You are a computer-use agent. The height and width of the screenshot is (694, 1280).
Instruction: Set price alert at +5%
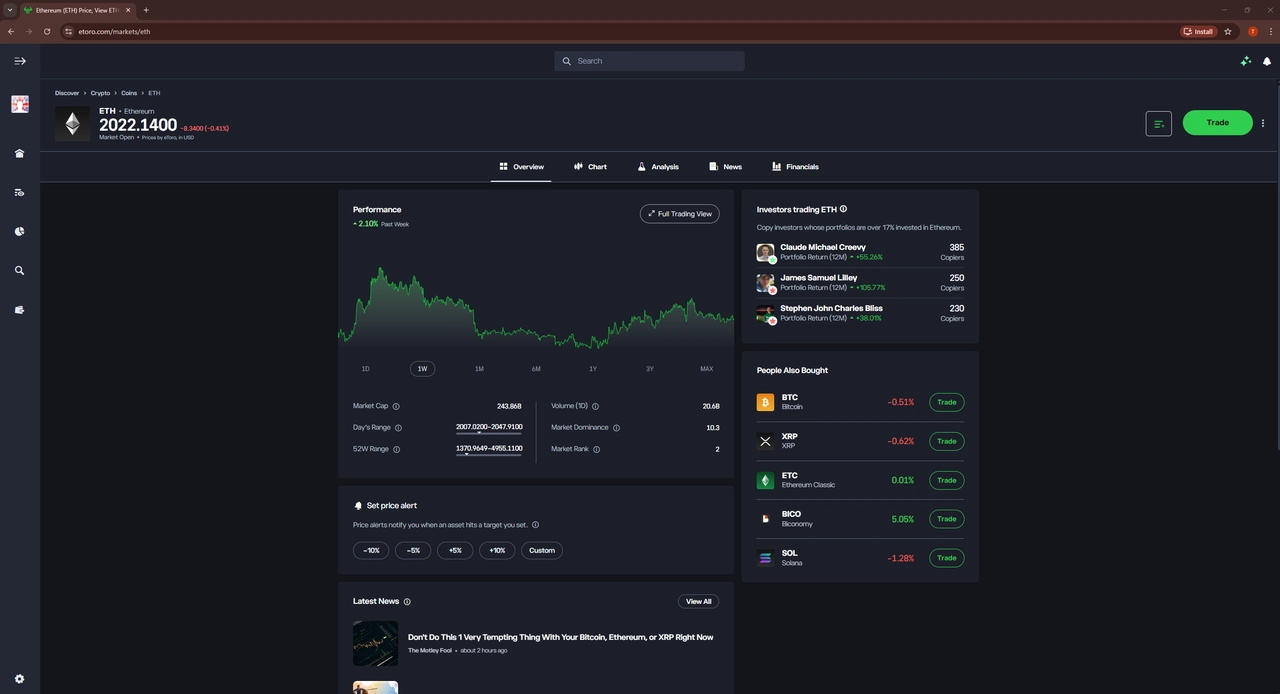point(455,550)
